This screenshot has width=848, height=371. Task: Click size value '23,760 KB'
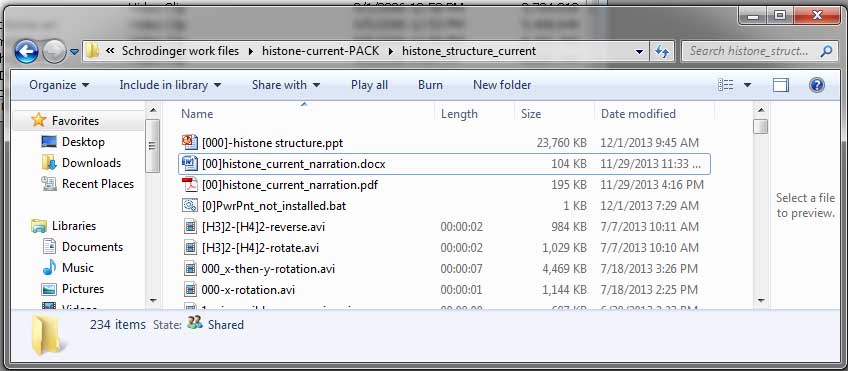(562, 143)
